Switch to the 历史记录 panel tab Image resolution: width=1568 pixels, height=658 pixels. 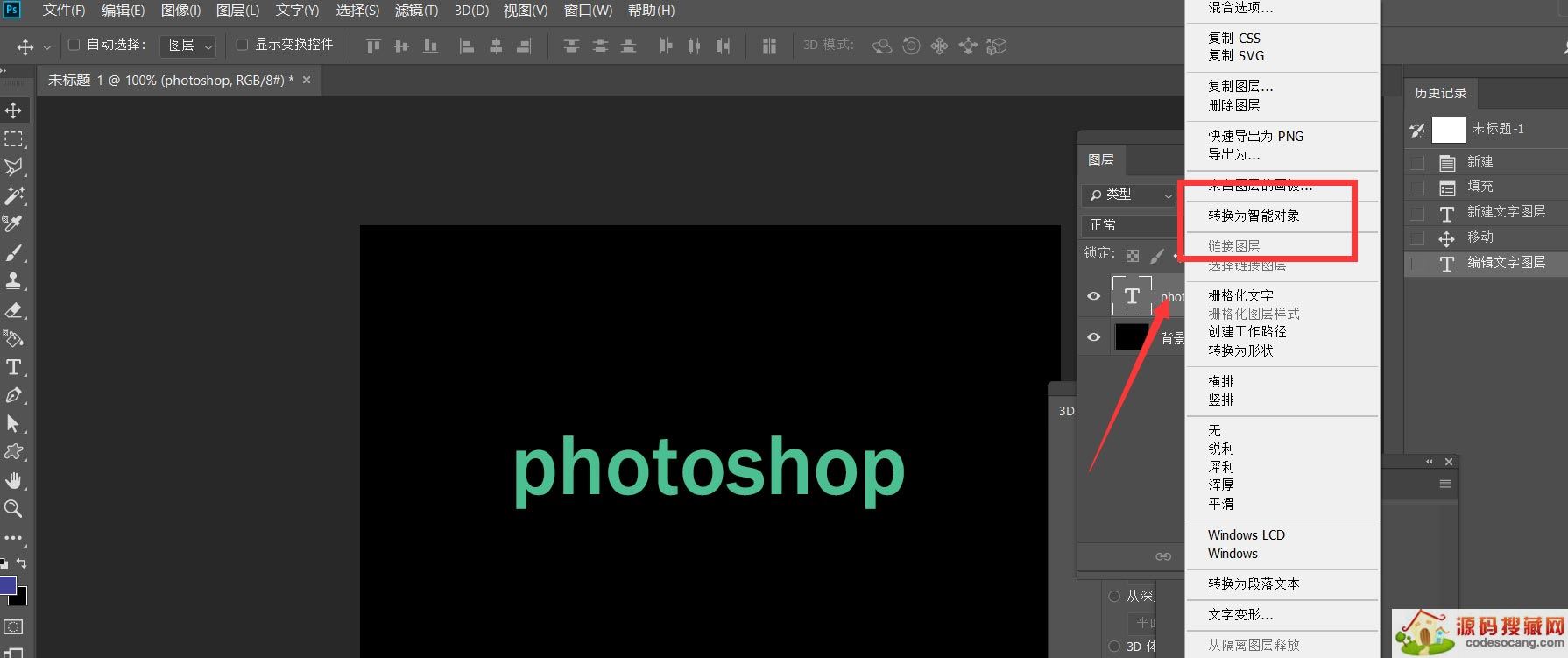coord(1440,93)
